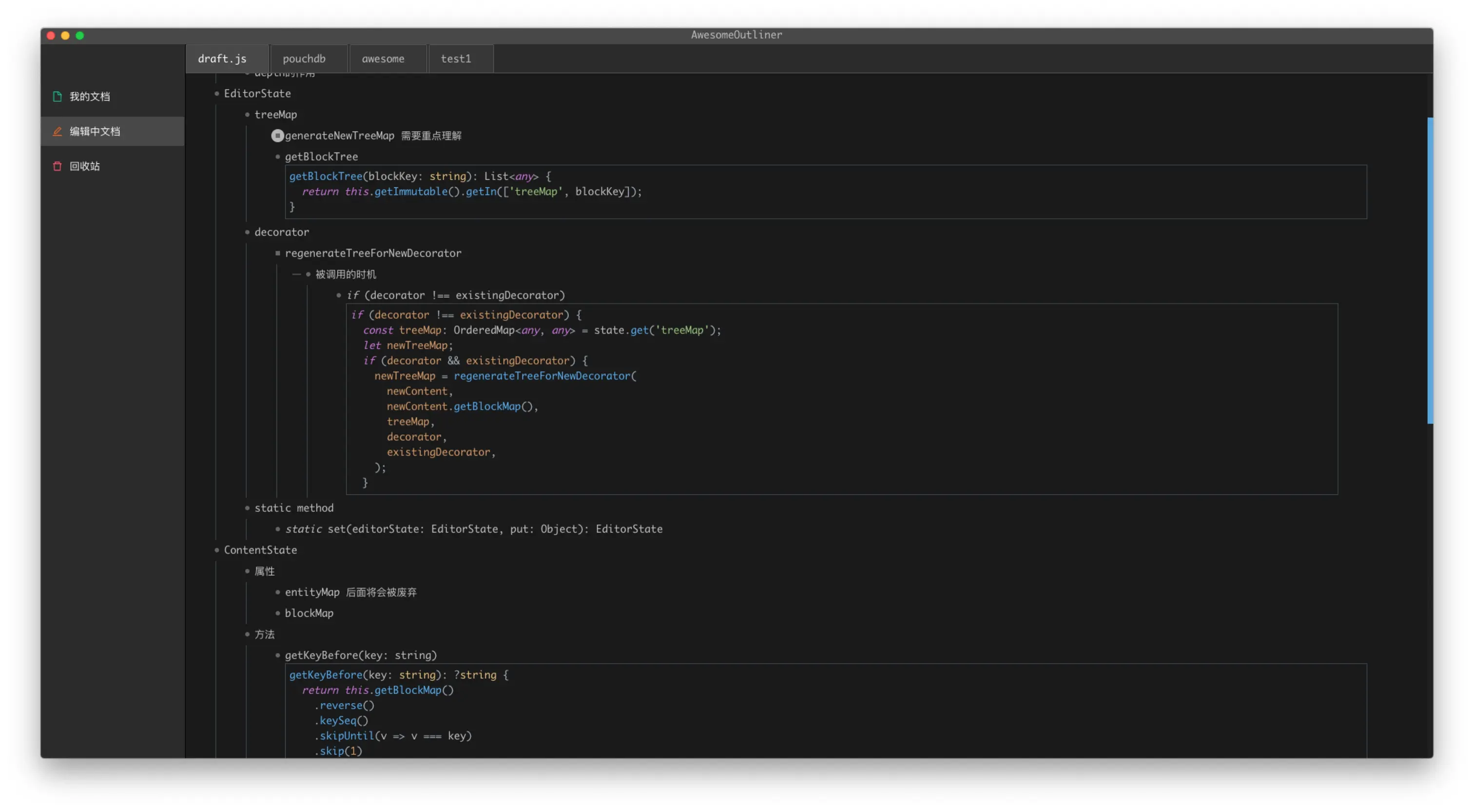Image resolution: width=1474 pixels, height=812 pixels.
Task: Switch to the pouchdb tab
Action: click(x=304, y=59)
